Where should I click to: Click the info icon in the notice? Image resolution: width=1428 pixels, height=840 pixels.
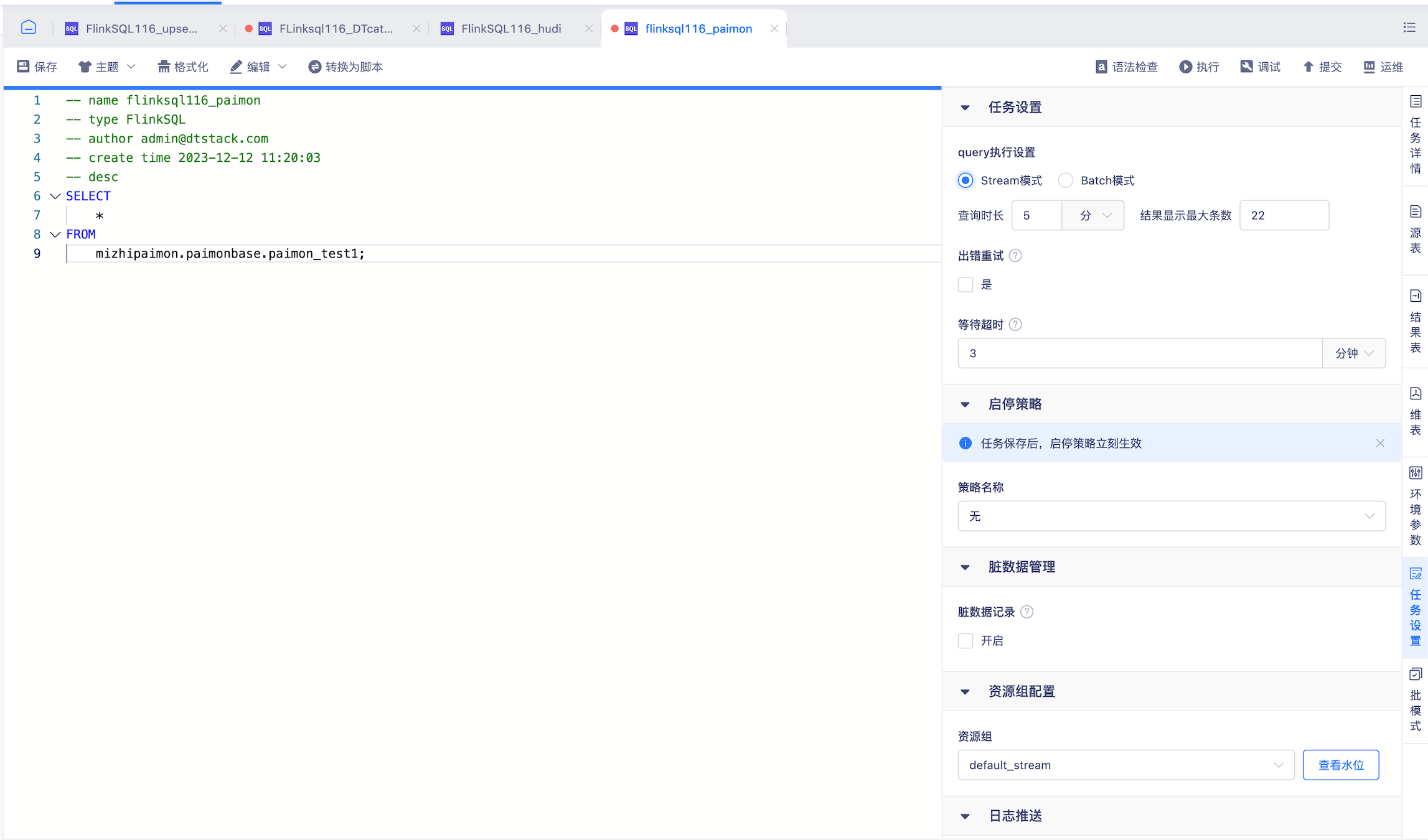[965, 443]
